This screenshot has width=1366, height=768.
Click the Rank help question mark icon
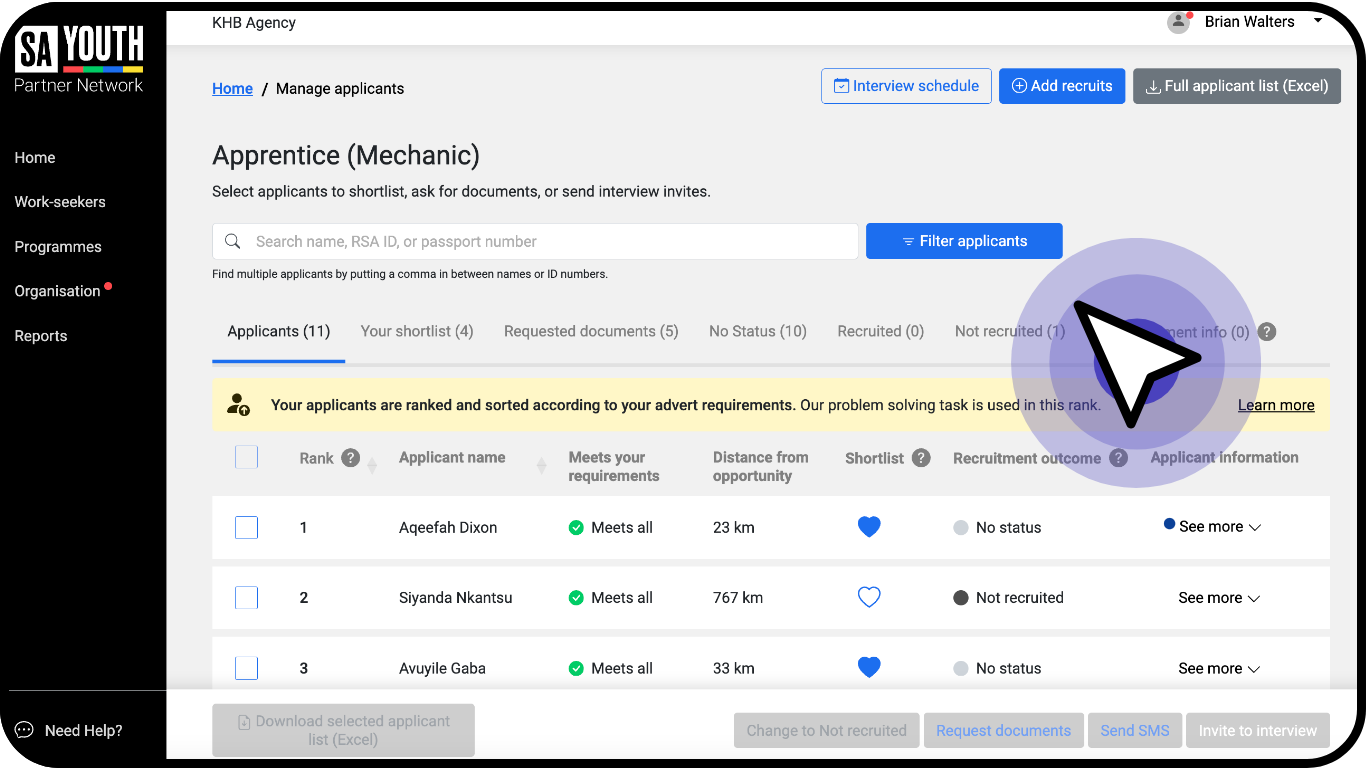(x=350, y=458)
